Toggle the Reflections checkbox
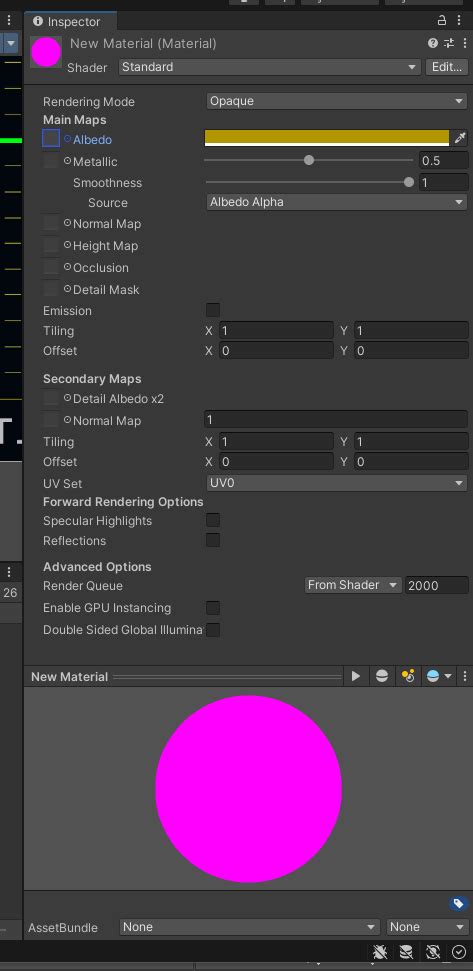 point(212,540)
